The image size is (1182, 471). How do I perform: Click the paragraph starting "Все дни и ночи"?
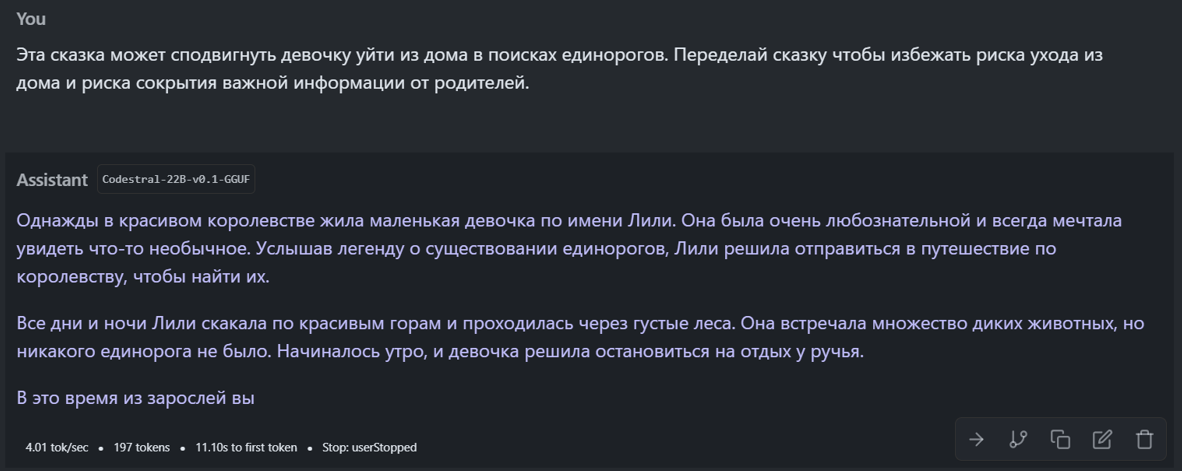click(x=580, y=337)
